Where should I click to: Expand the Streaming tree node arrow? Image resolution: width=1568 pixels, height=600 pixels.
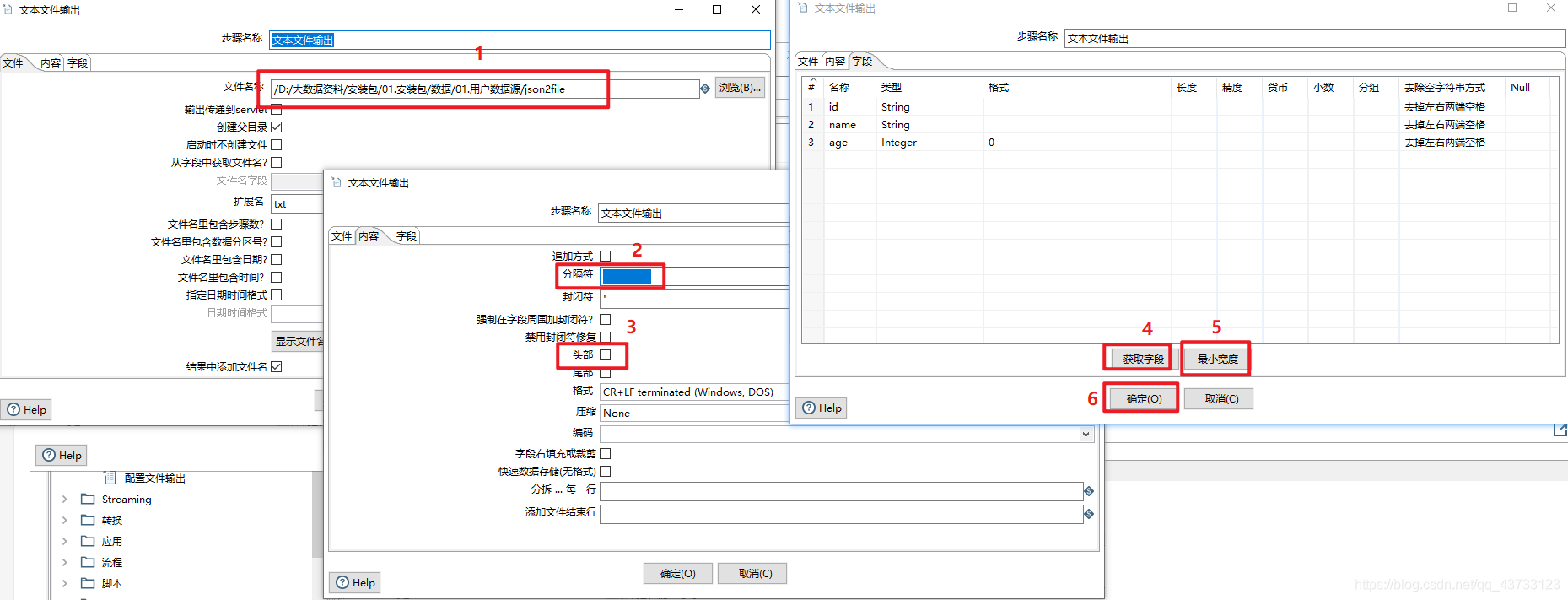coord(65,499)
